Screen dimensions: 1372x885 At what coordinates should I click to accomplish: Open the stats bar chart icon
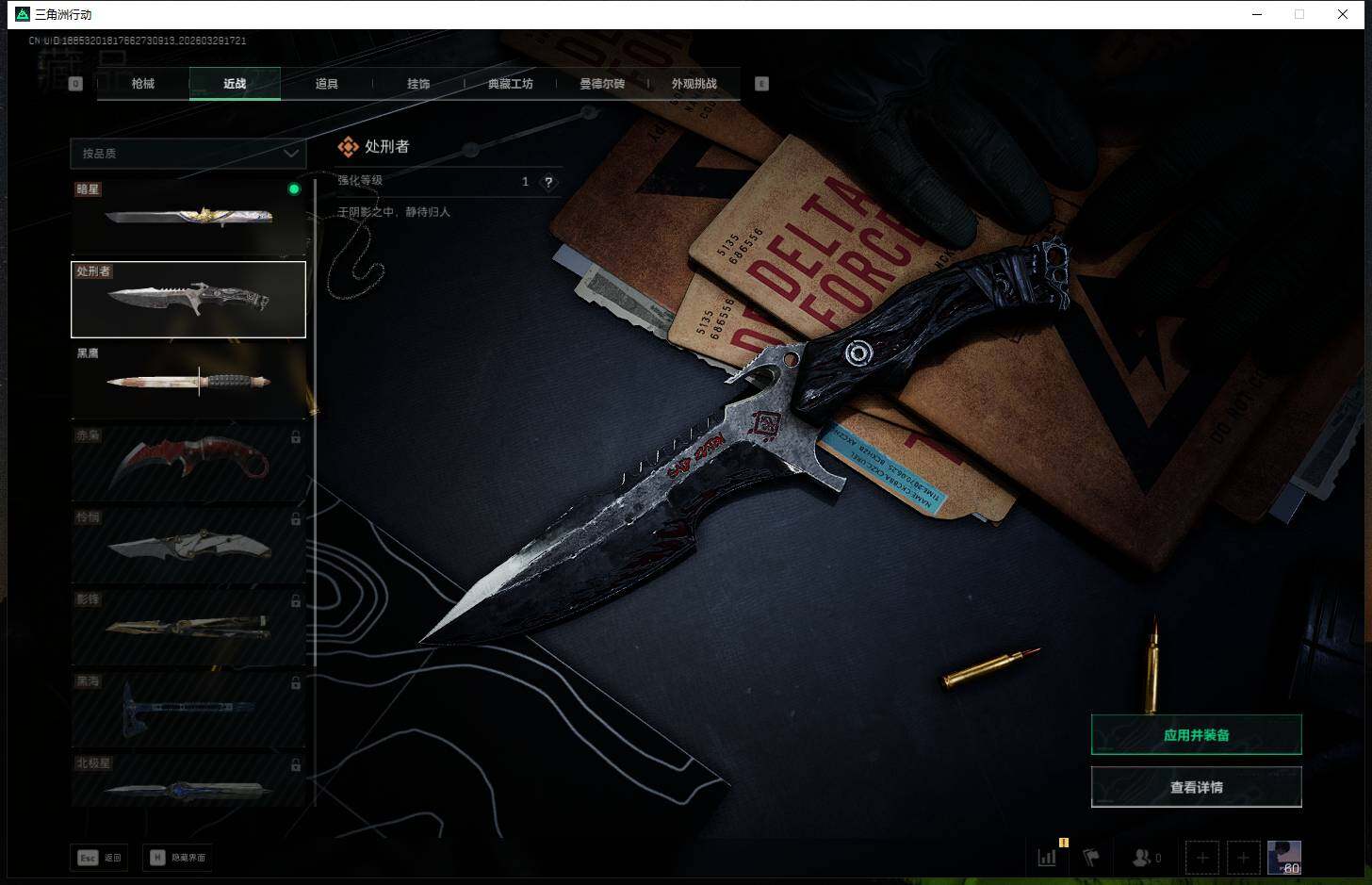tap(1047, 857)
